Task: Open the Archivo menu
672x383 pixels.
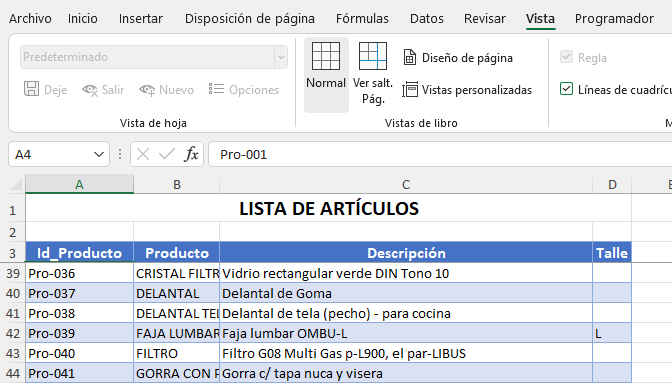Action: [30, 19]
